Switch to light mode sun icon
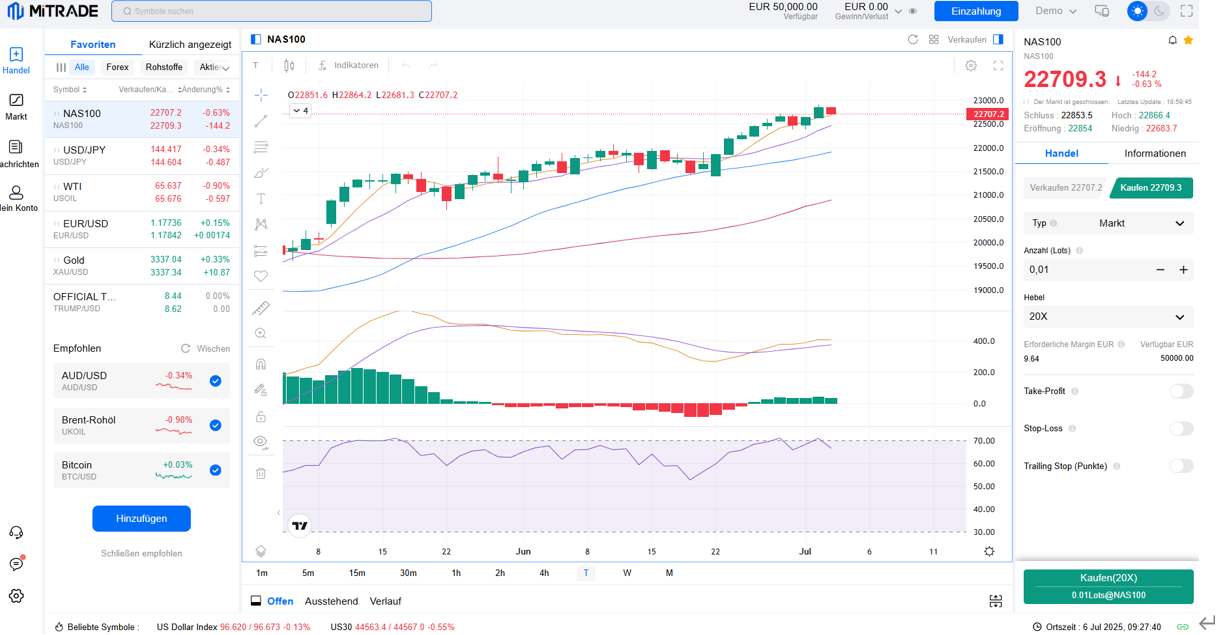 click(1137, 11)
